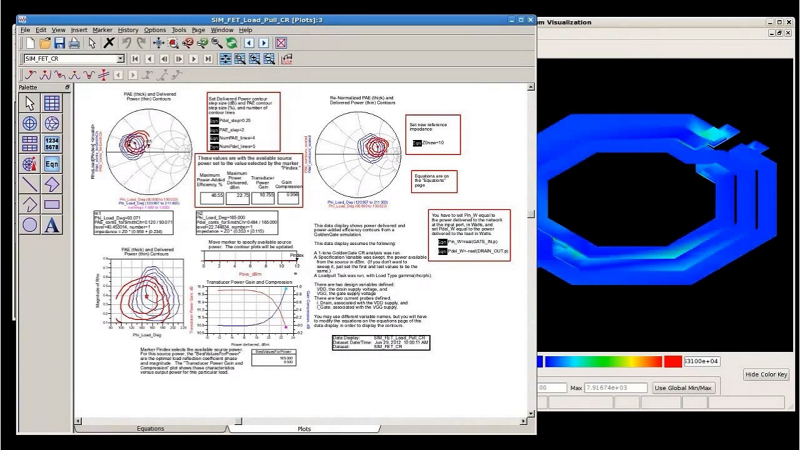Click Use Global Min/Max button
The width and height of the screenshot is (800, 450).
683,388
